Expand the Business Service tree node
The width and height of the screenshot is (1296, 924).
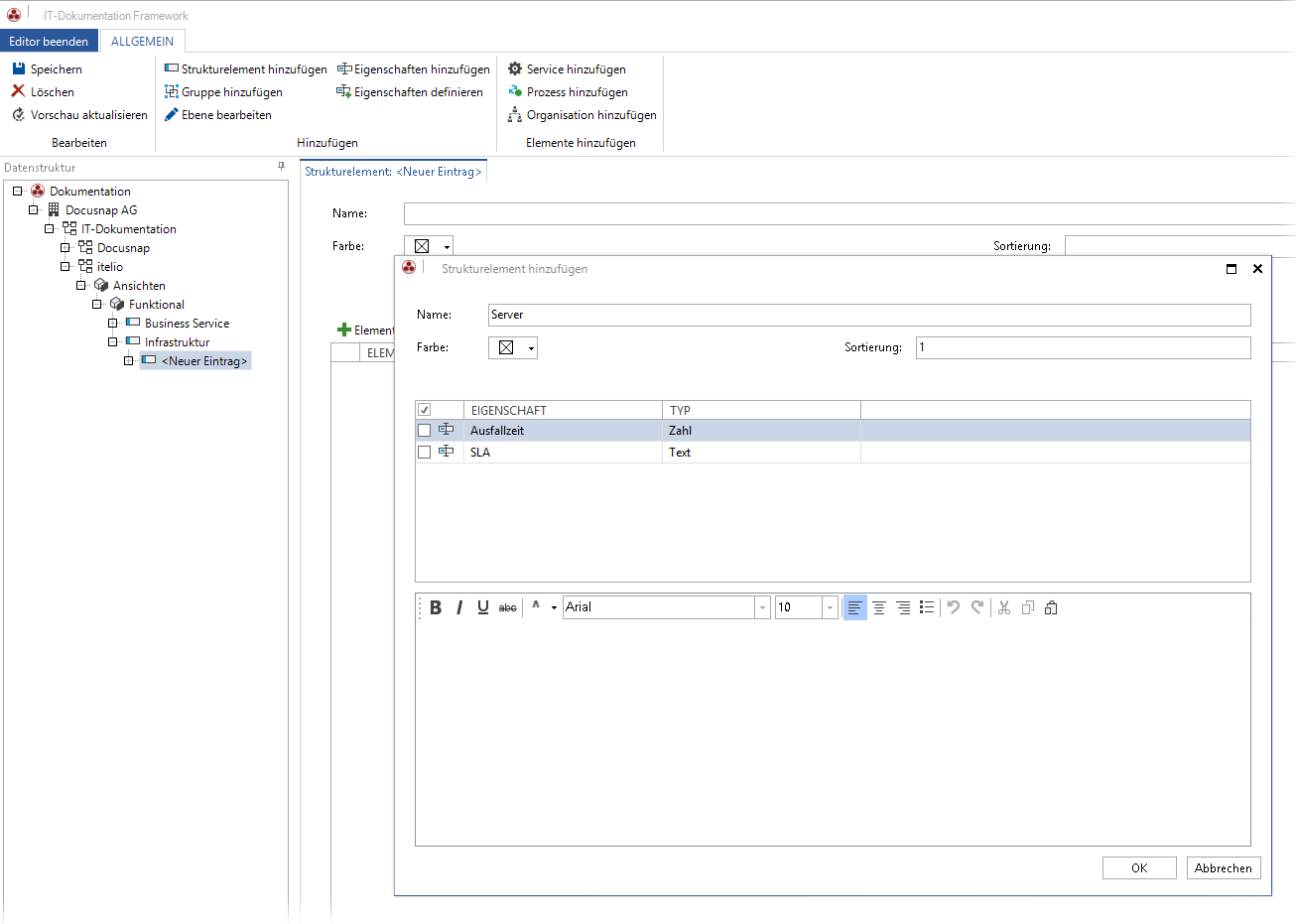pos(113,323)
